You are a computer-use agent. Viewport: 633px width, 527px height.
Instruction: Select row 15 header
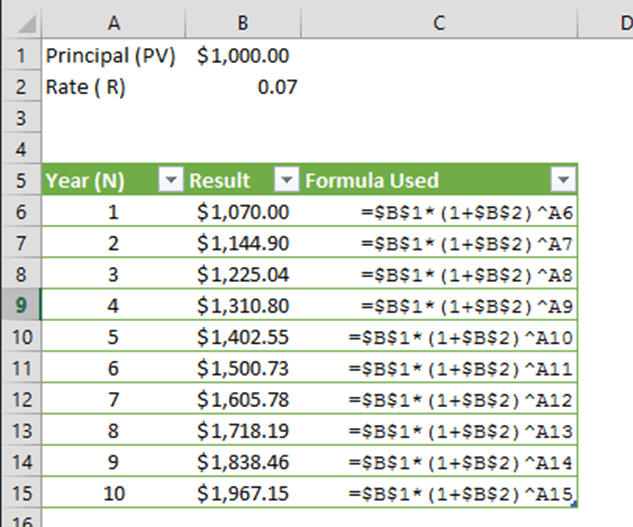[21, 493]
